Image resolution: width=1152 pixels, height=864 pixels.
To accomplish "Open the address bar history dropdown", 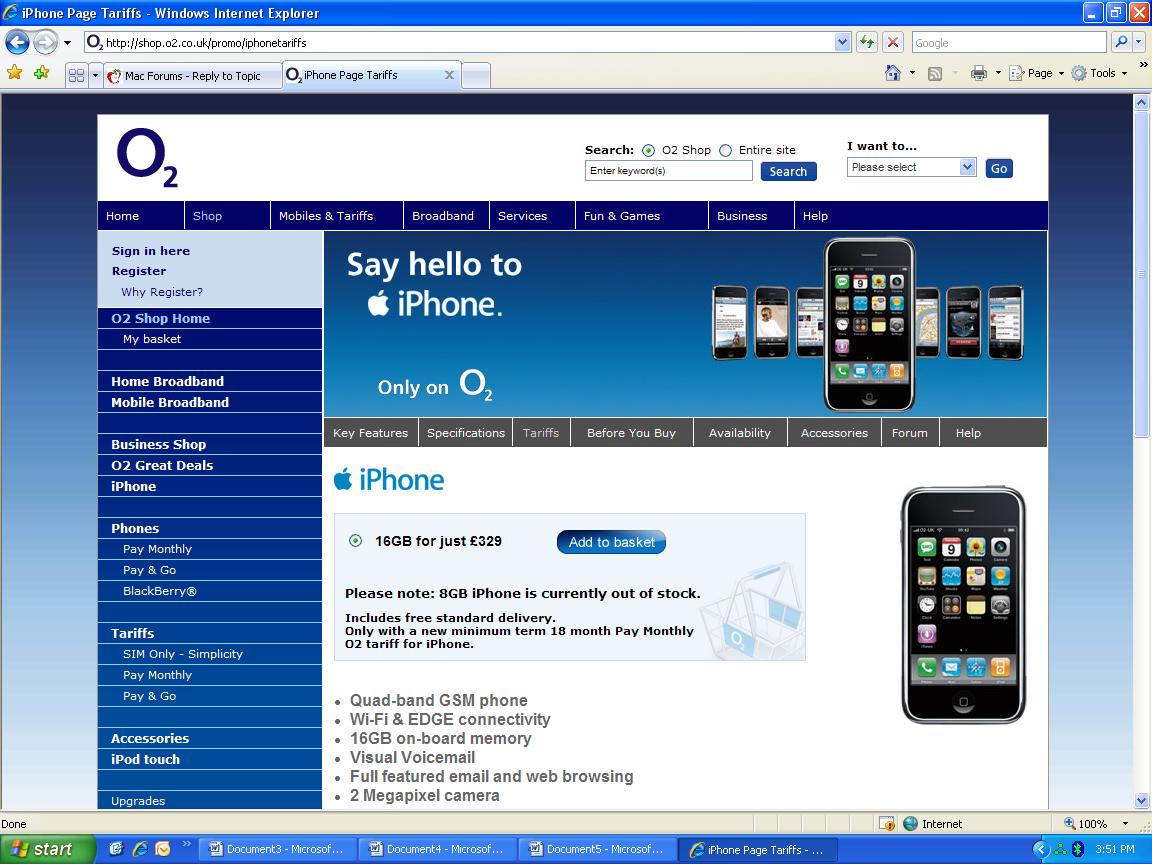I will coord(841,42).
